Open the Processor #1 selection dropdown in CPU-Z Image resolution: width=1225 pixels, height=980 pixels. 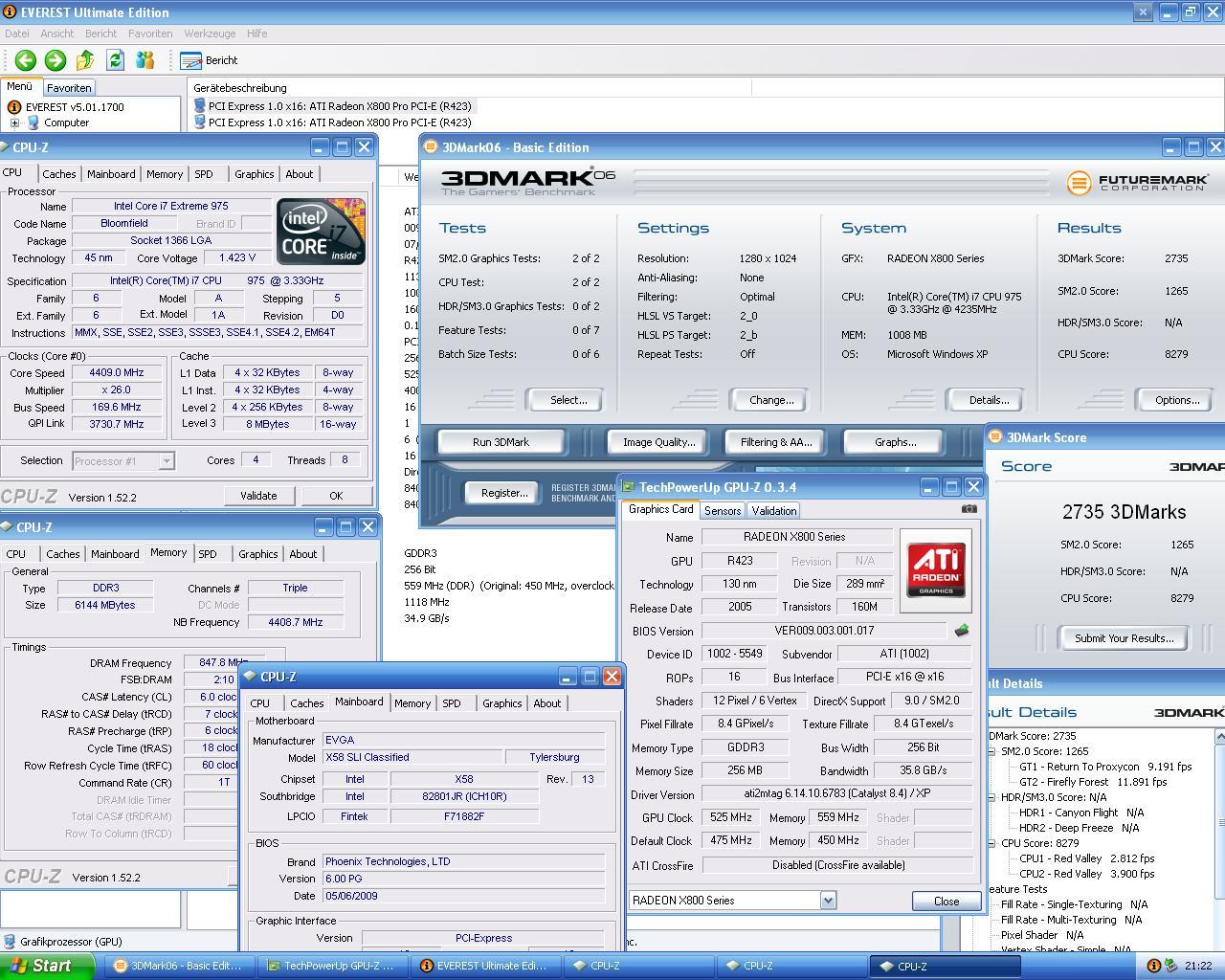tap(166, 461)
